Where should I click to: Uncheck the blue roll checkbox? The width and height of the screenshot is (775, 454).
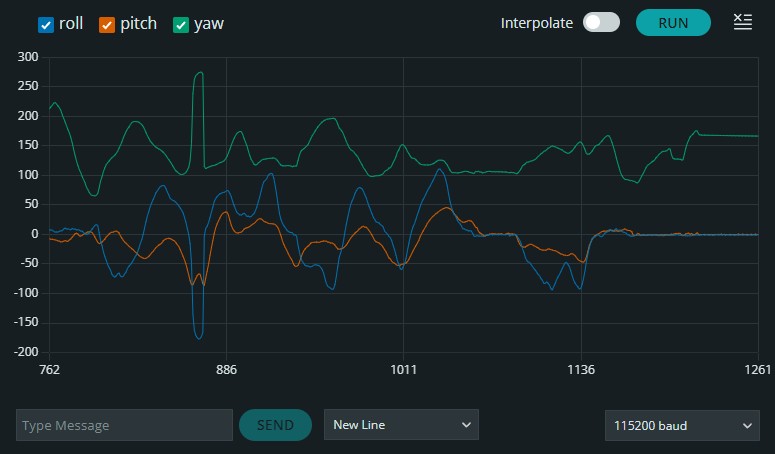click(x=46, y=24)
